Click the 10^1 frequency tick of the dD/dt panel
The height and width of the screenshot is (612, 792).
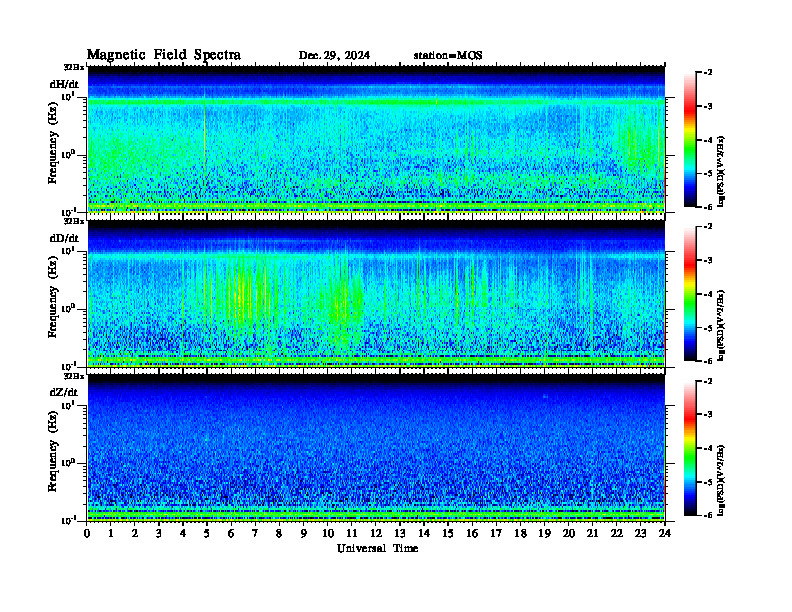(68, 250)
